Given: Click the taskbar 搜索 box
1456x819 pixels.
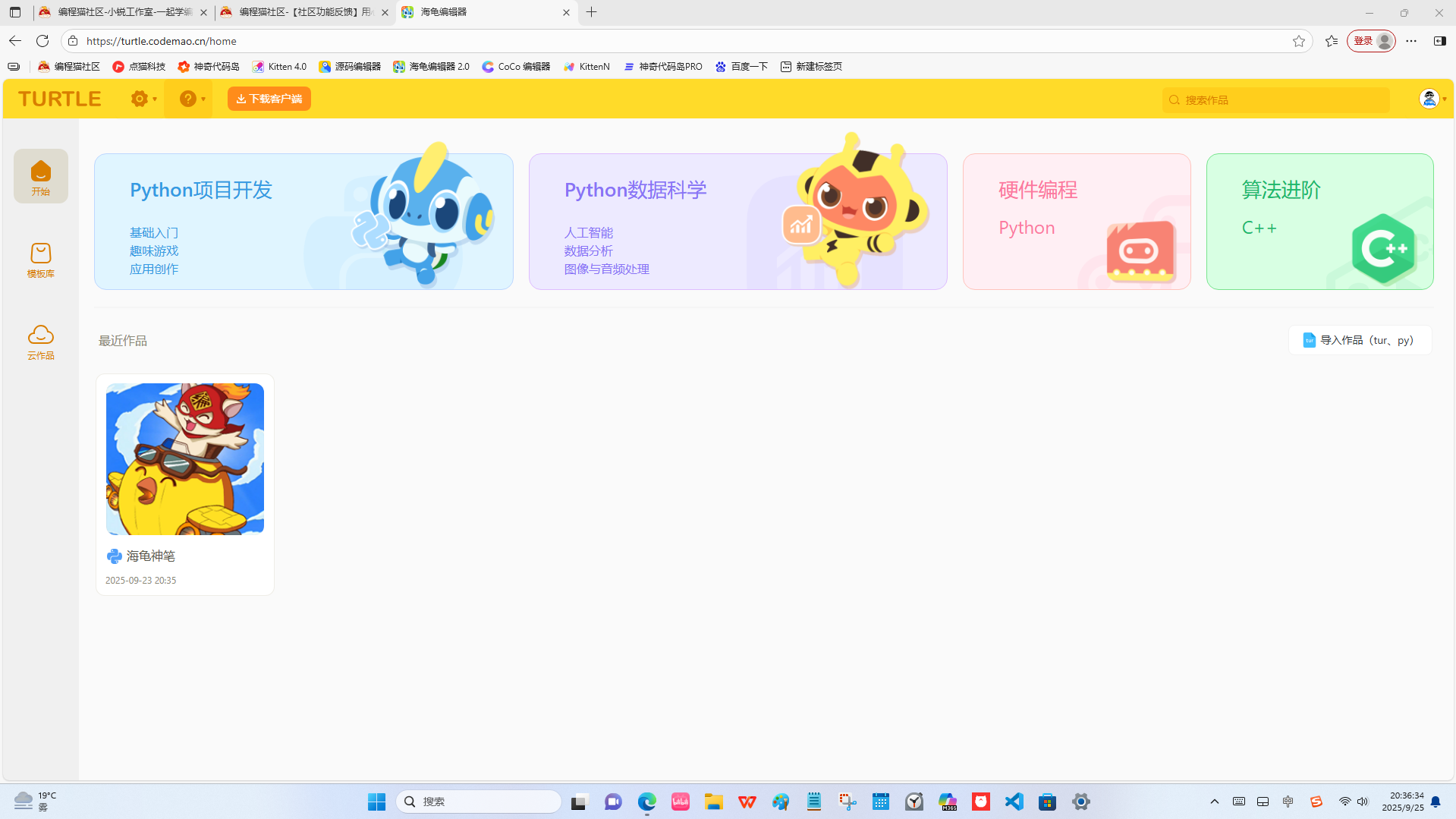Looking at the screenshot, I should point(479,802).
